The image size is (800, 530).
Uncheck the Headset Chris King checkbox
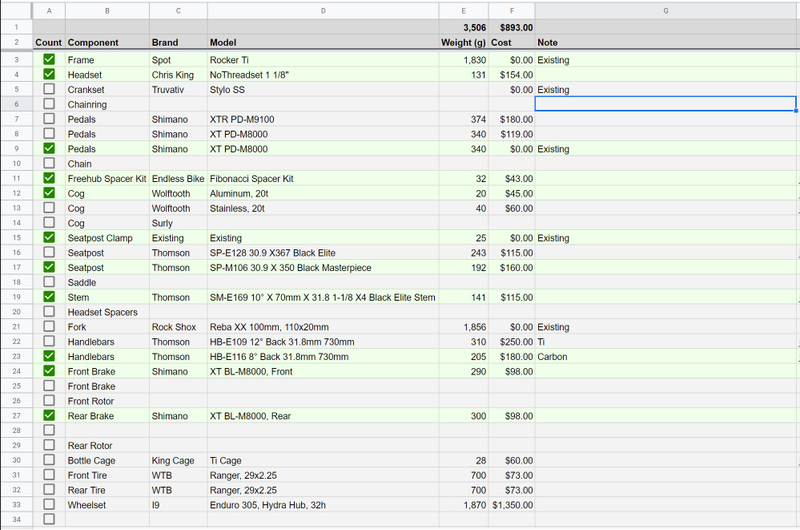pyautogui.click(x=49, y=74)
